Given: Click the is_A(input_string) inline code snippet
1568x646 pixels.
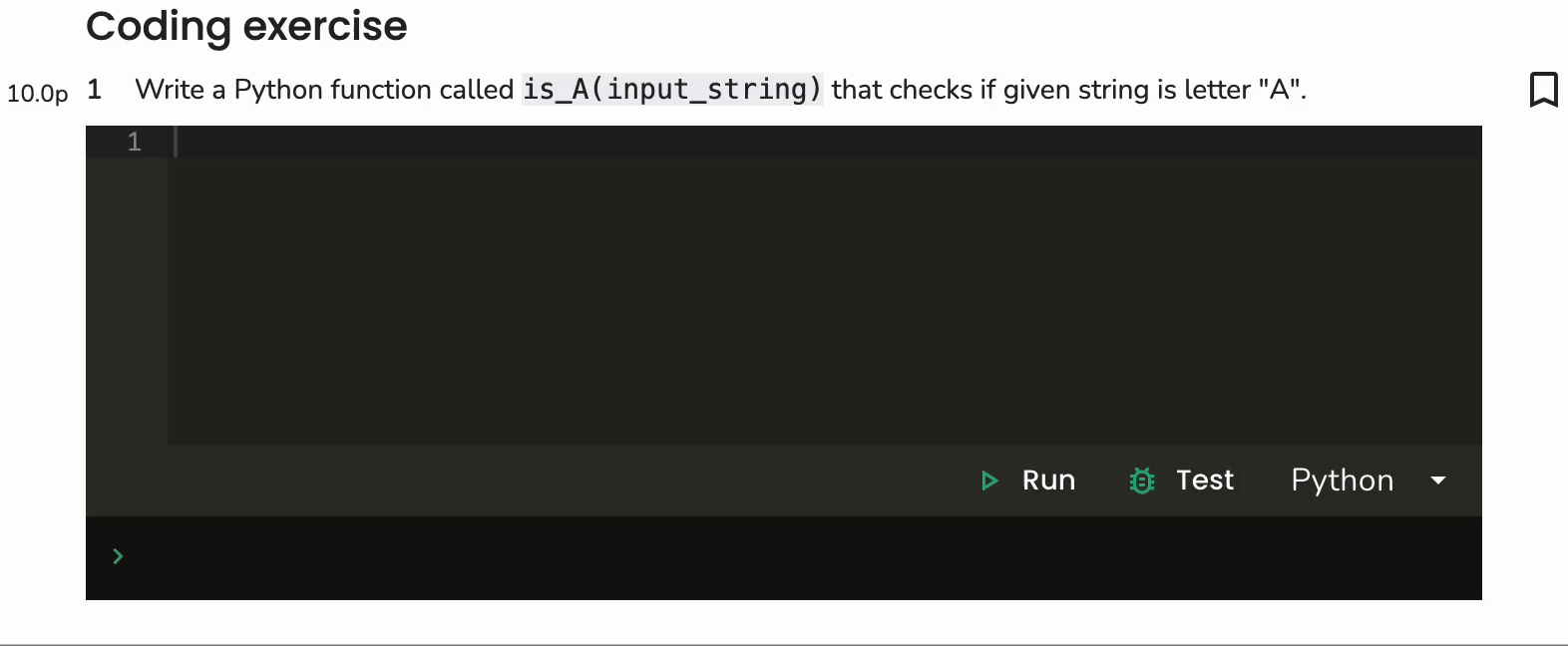Looking at the screenshot, I should coord(672,90).
